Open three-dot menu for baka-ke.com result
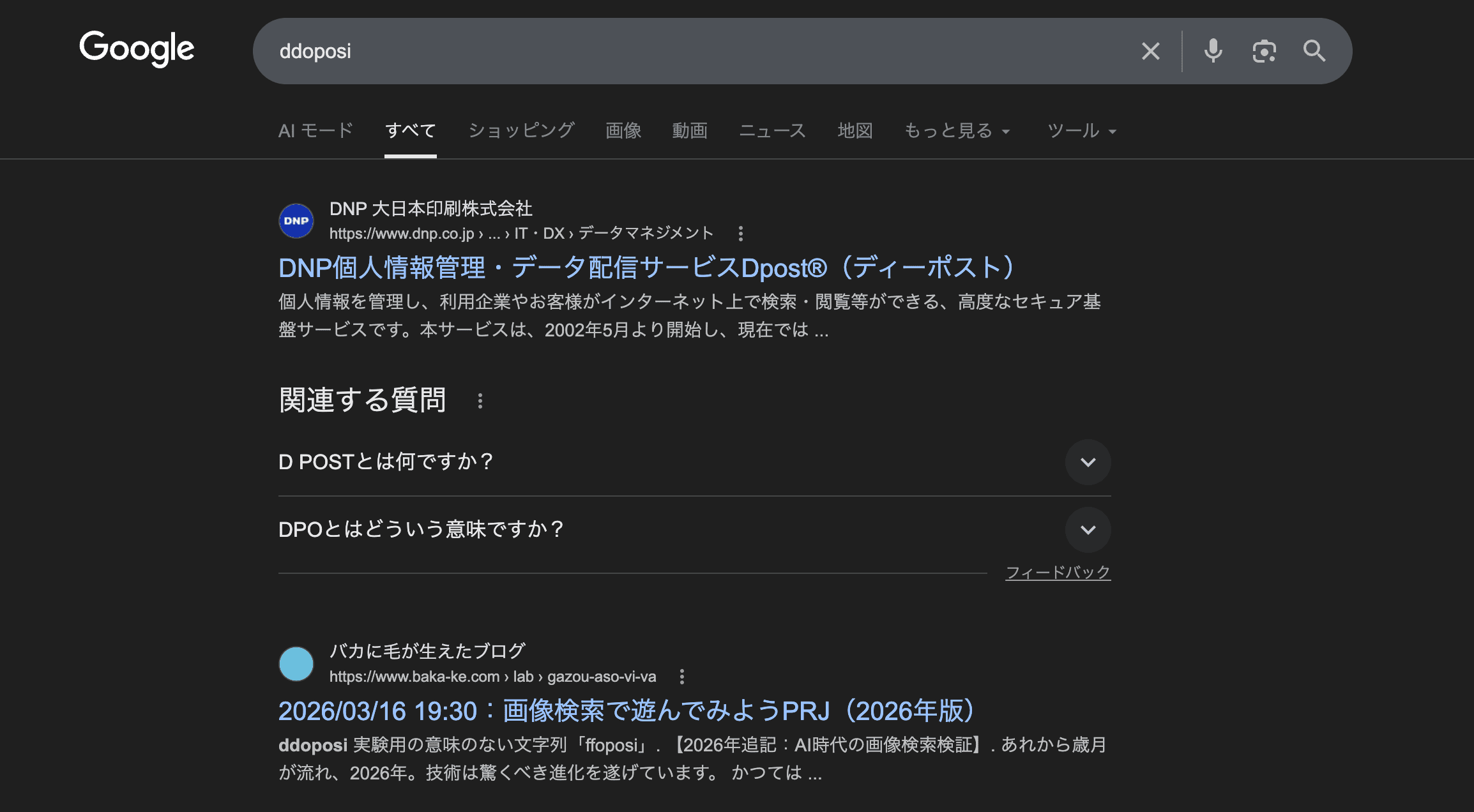This screenshot has width=1474, height=812. pos(682,677)
